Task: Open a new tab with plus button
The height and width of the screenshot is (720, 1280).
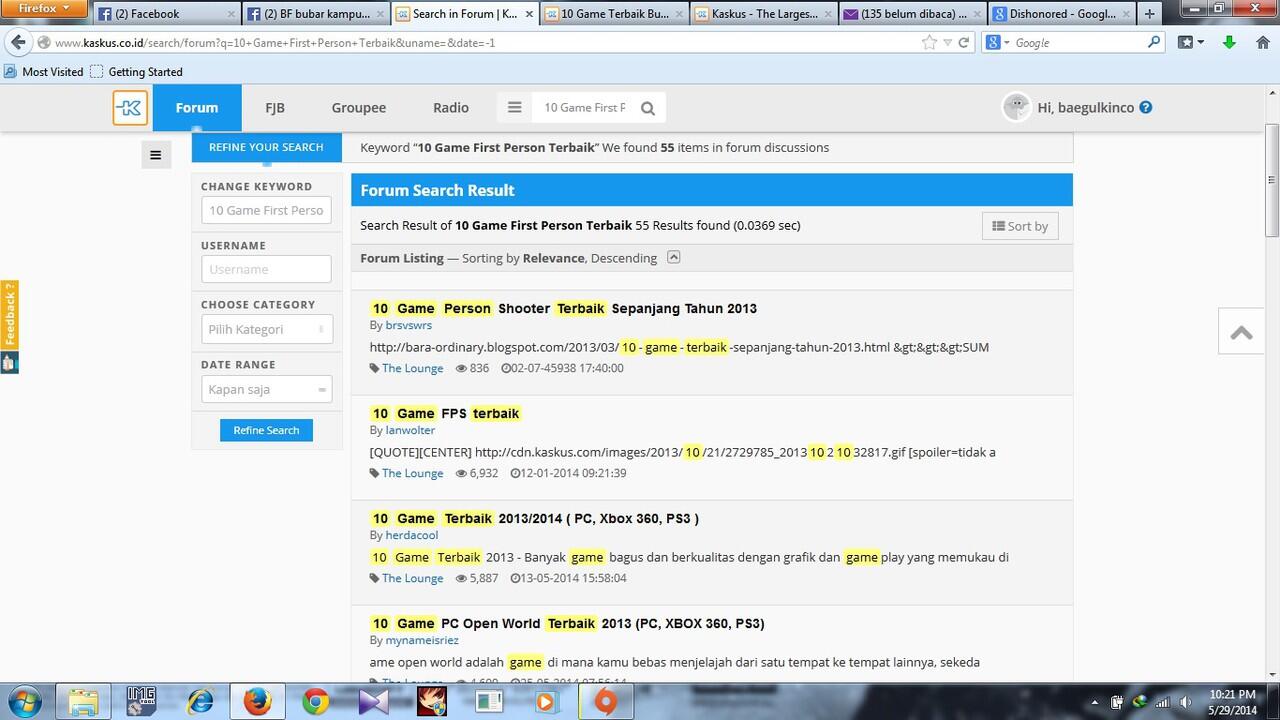Action: 1149,14
